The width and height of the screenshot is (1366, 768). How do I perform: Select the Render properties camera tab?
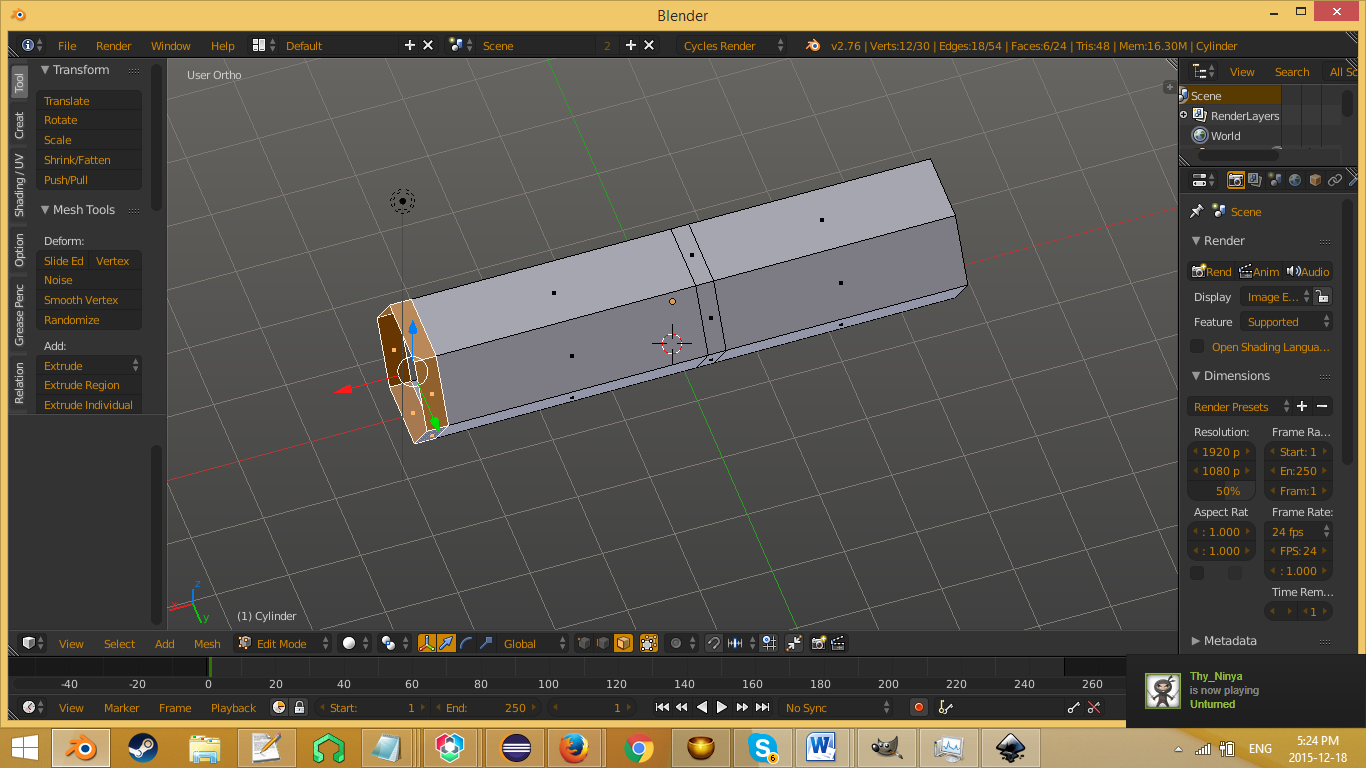click(x=1235, y=180)
